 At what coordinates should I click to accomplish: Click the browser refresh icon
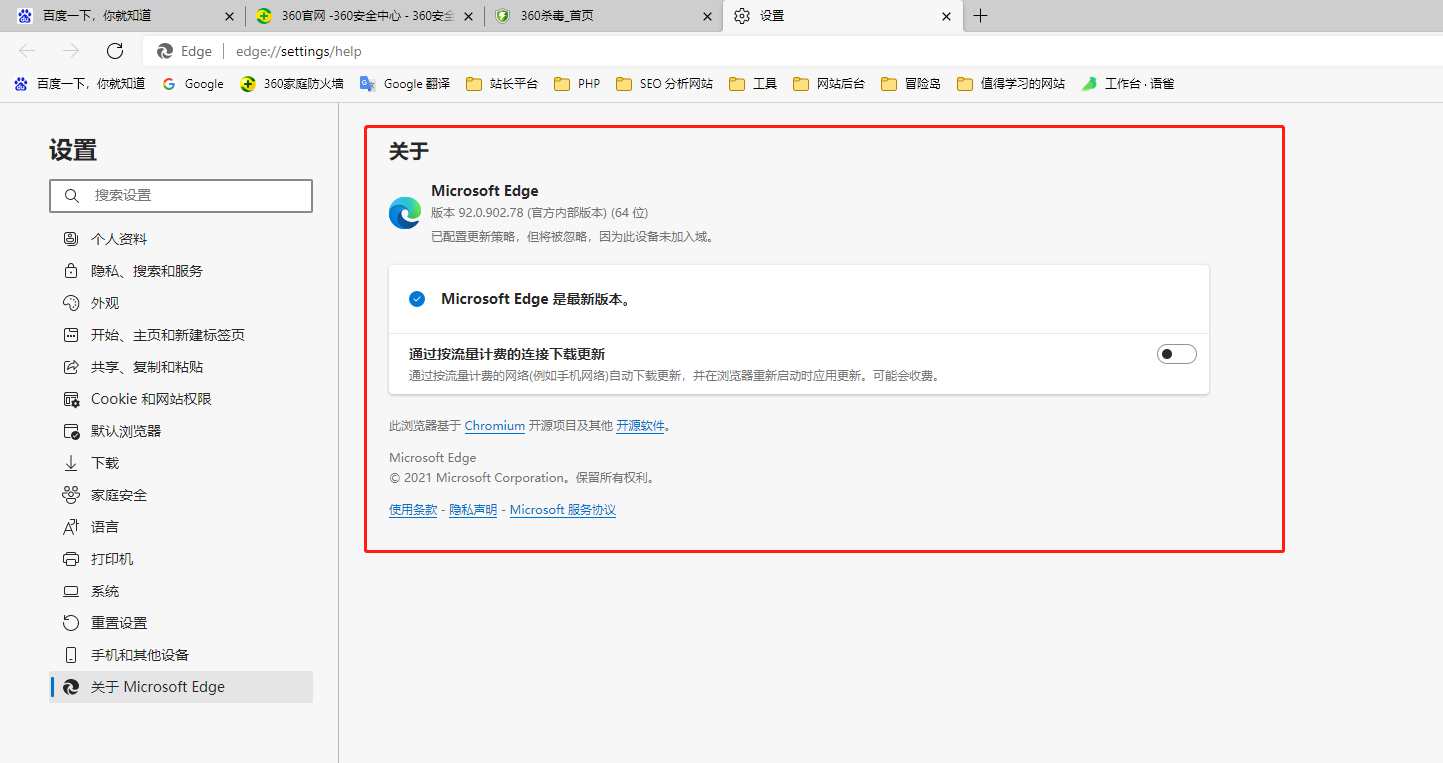click(115, 51)
